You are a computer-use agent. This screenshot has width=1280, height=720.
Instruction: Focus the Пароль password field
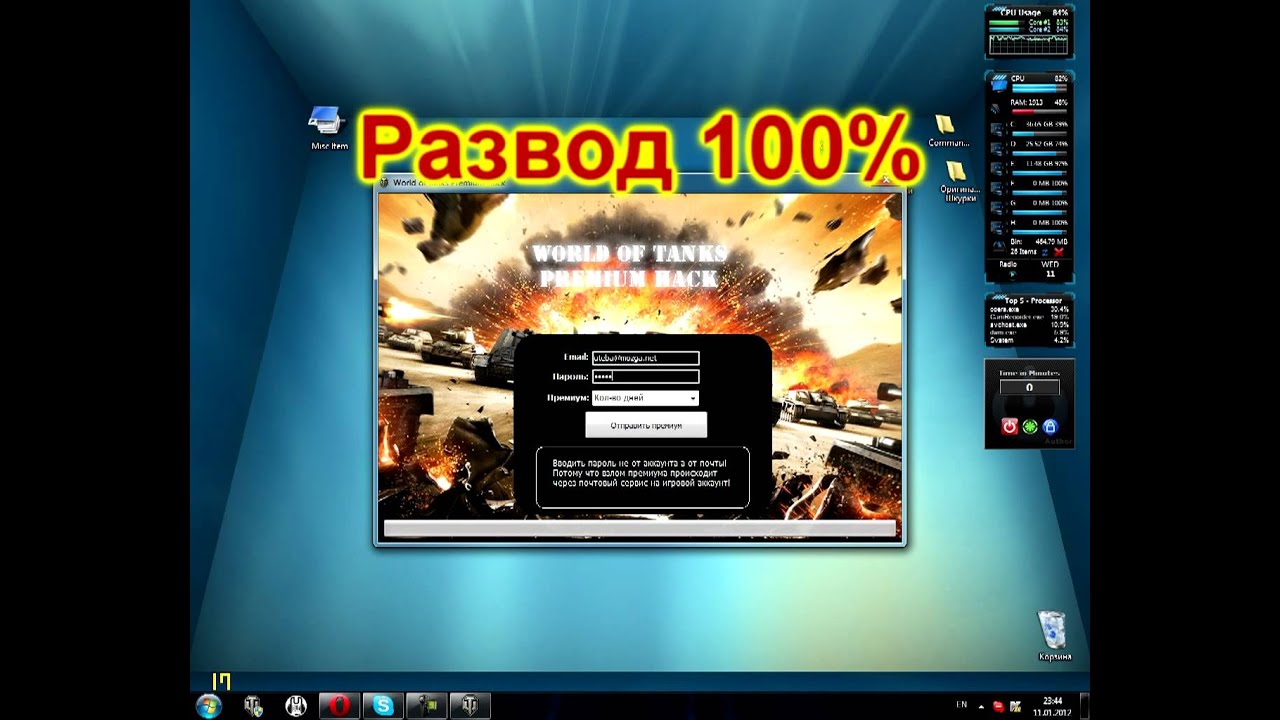tap(645, 377)
